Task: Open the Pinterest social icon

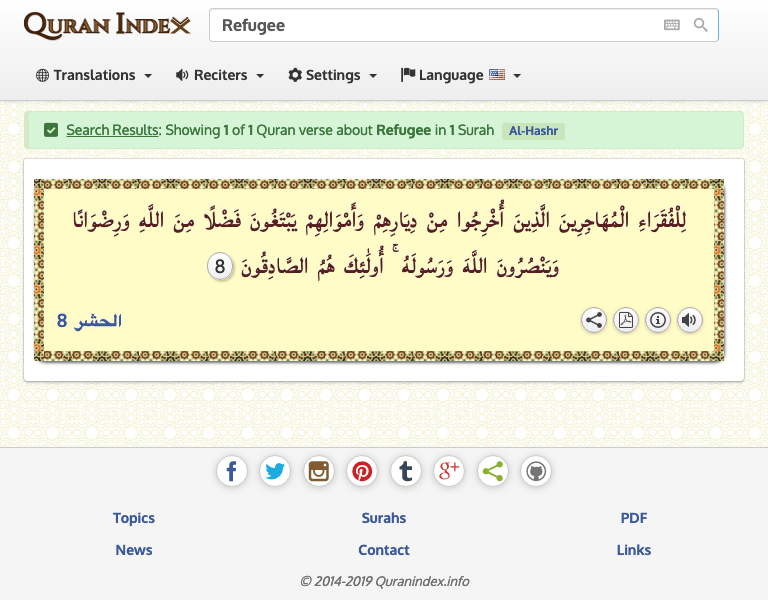Action: click(362, 471)
